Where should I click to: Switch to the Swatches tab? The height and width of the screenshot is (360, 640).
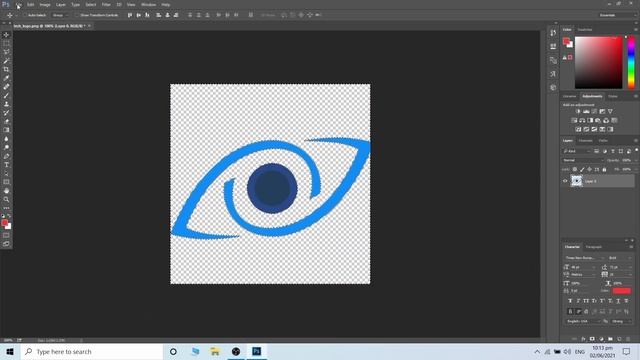(x=584, y=30)
